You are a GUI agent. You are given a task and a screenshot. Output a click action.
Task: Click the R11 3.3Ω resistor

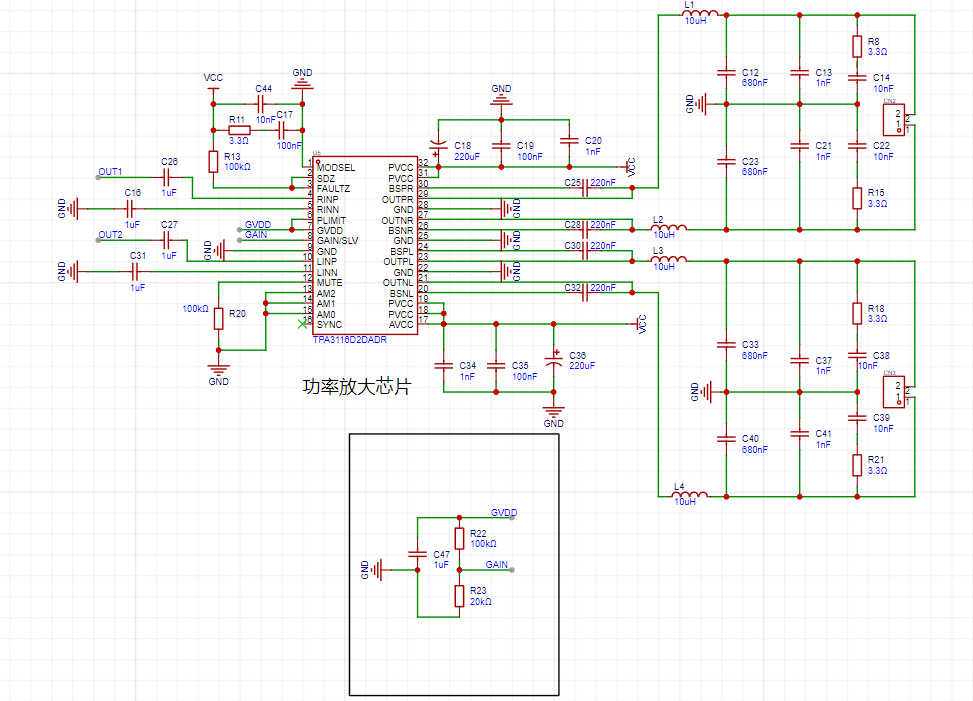pyautogui.click(x=239, y=130)
